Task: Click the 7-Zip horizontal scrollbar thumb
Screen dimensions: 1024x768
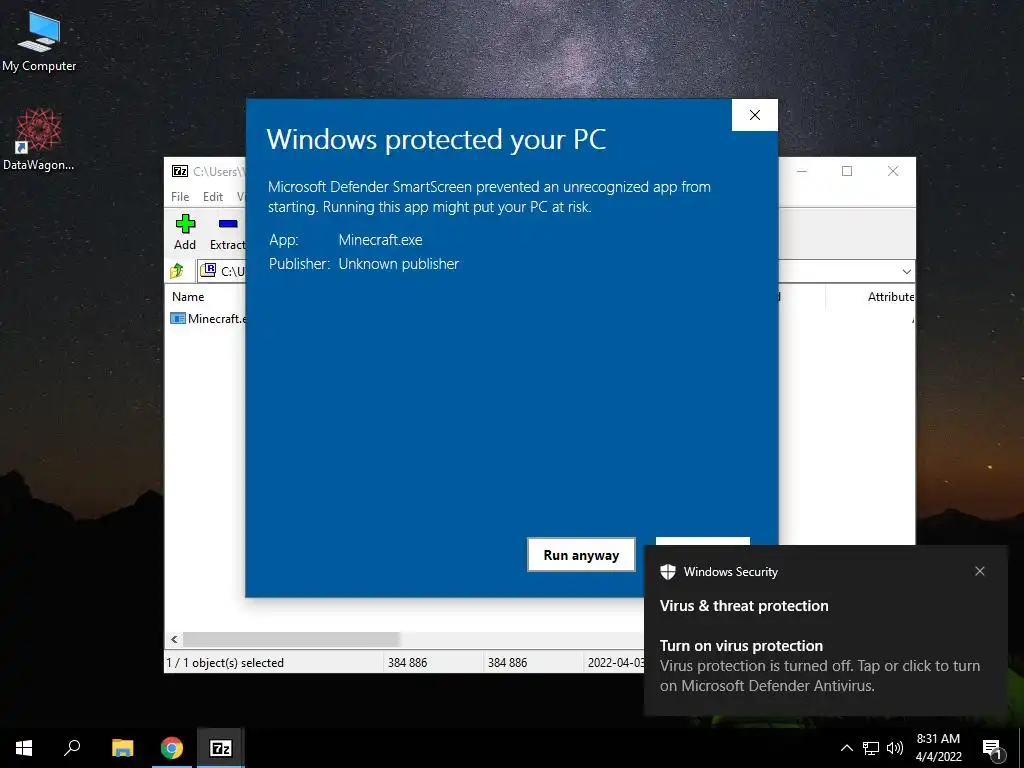Action: click(x=291, y=639)
